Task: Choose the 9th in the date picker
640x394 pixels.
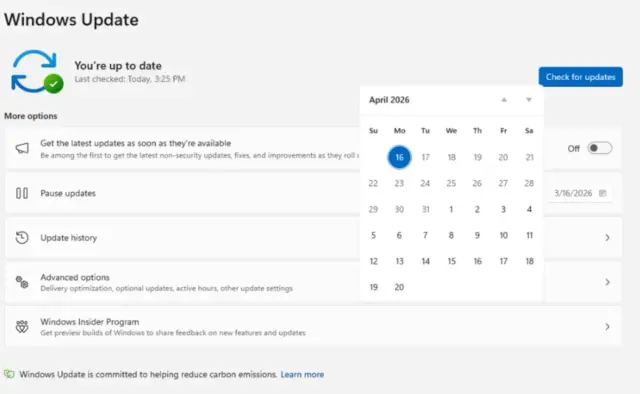Action: (477, 236)
